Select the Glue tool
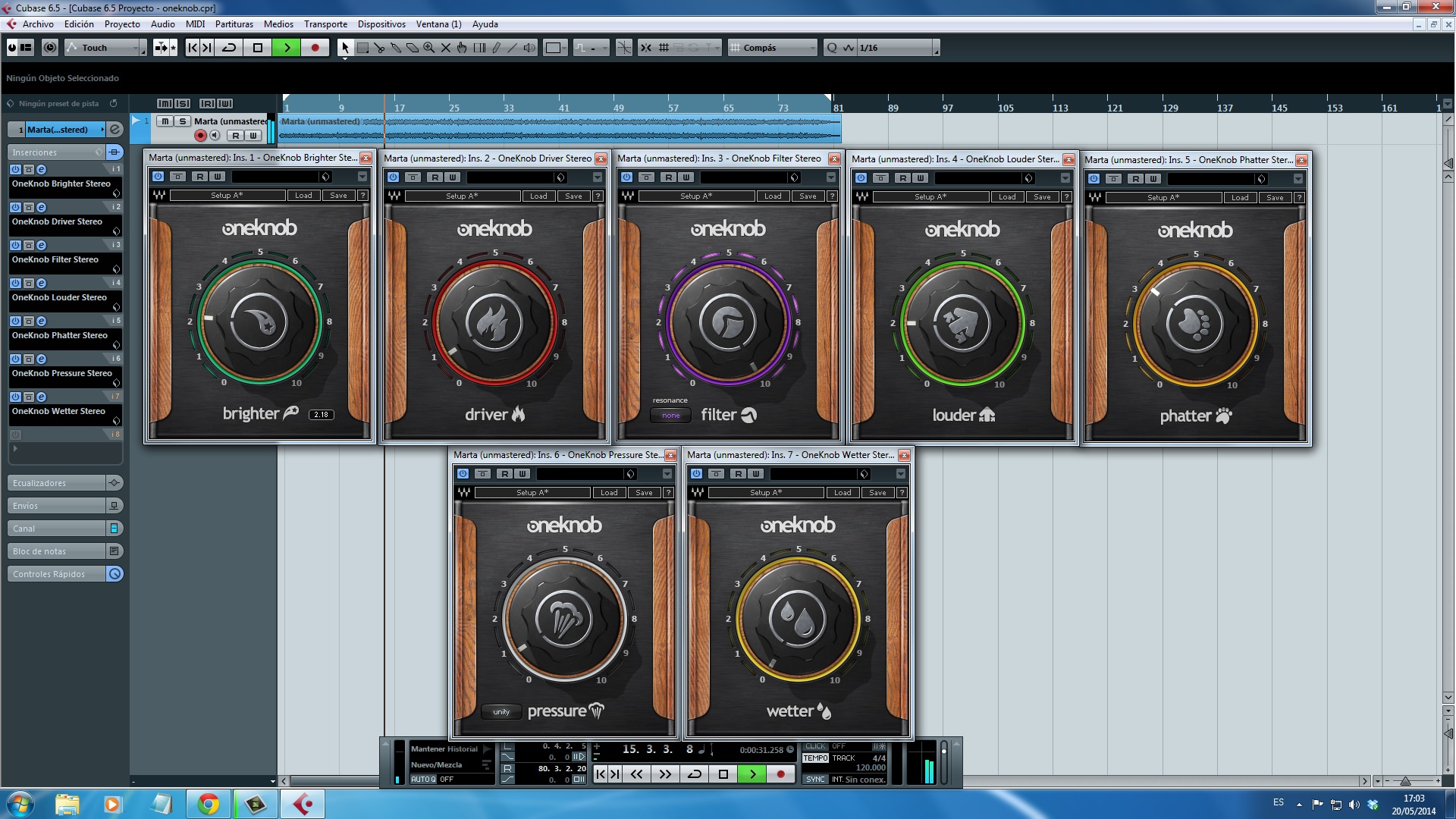 click(x=396, y=48)
